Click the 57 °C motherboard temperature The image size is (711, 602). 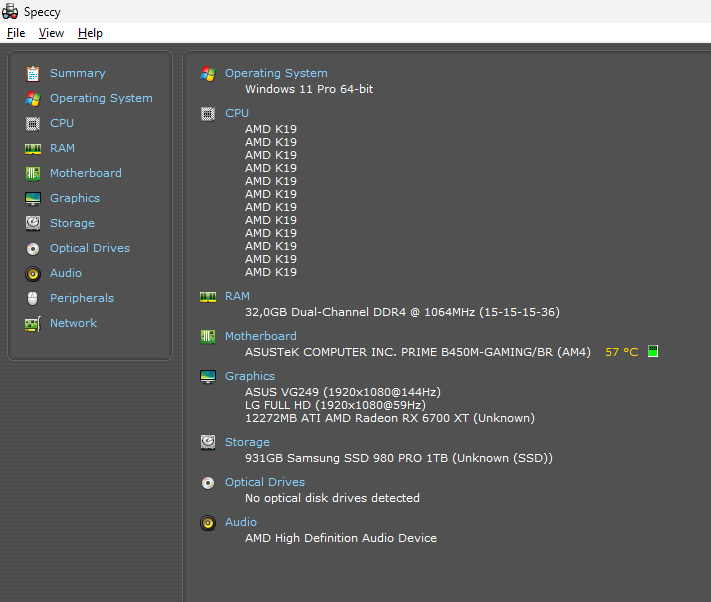pos(622,352)
